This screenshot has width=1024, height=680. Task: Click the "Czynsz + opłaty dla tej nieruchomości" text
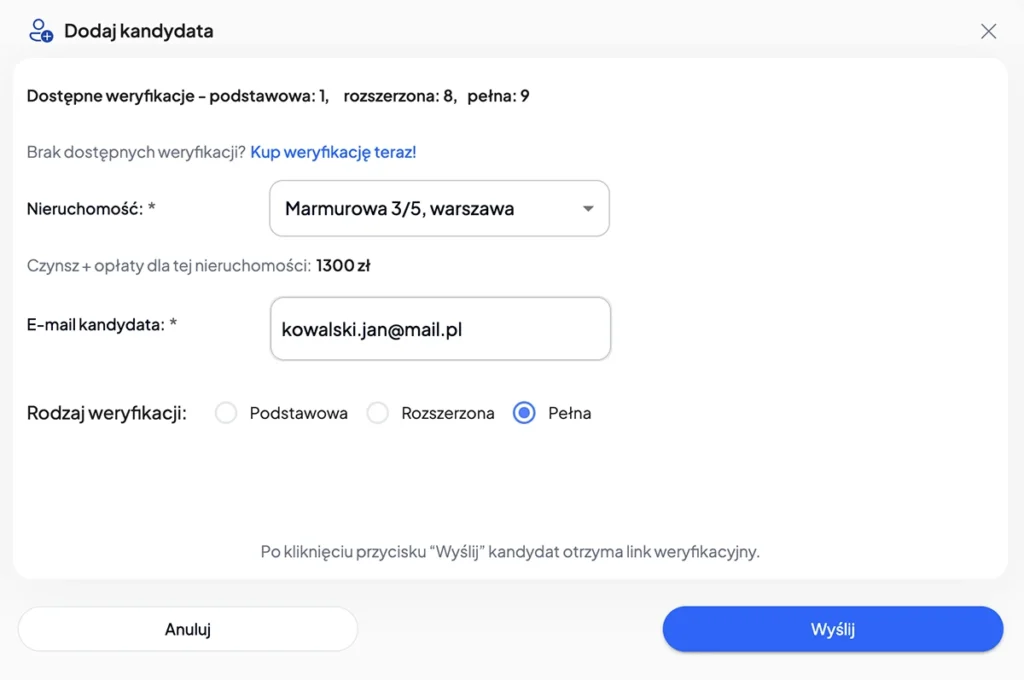point(169,266)
